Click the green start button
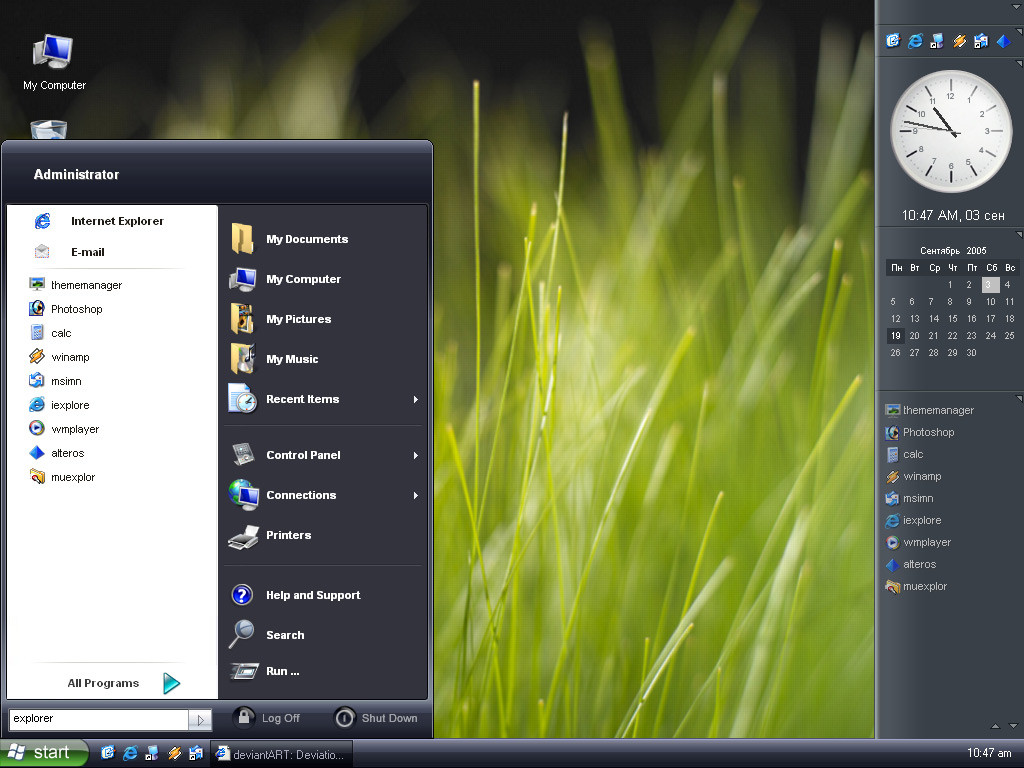Viewport: 1024px width, 768px height. pyautogui.click(x=44, y=753)
